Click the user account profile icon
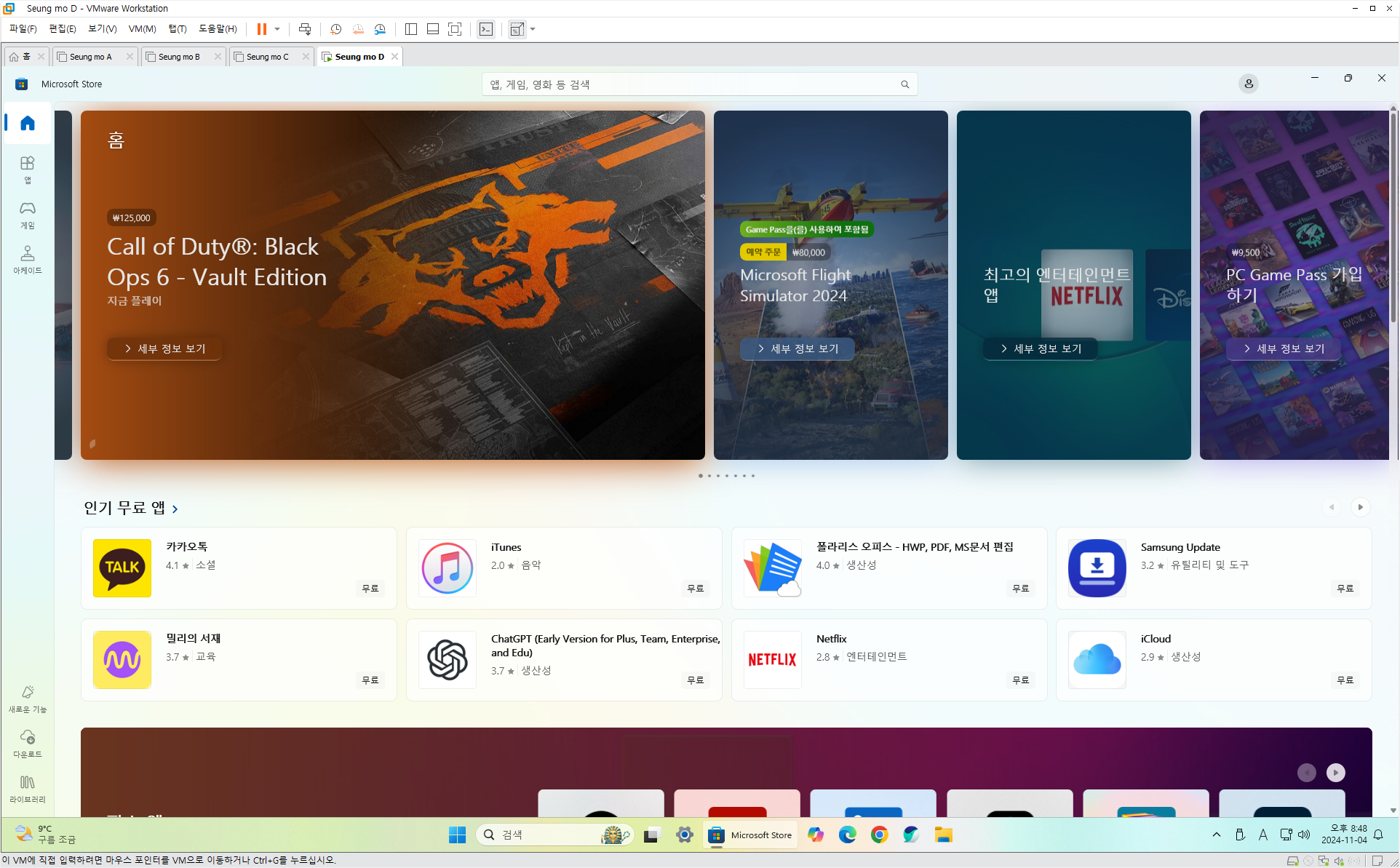 tap(1248, 84)
